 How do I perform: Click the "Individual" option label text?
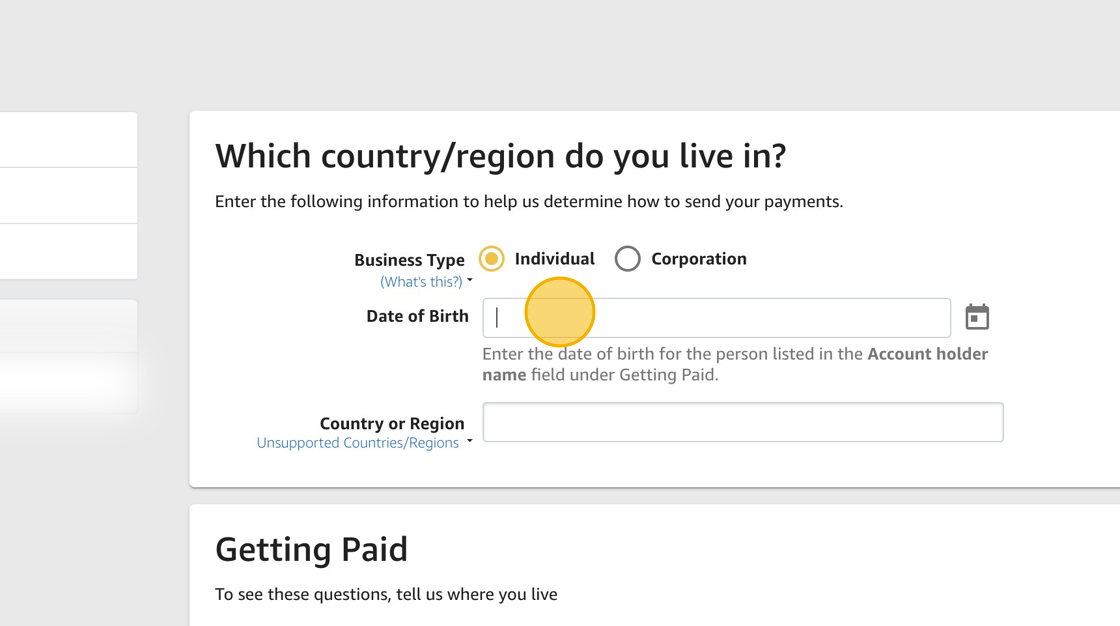(554, 259)
